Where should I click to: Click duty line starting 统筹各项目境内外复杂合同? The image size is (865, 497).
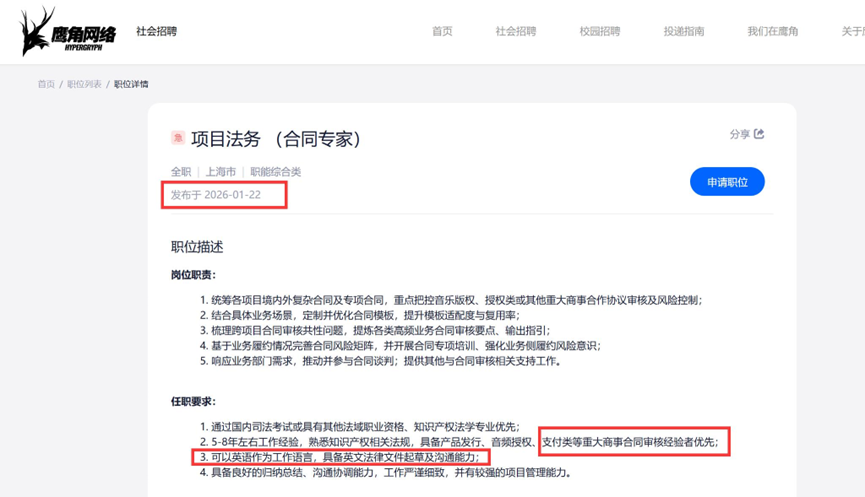point(451,300)
